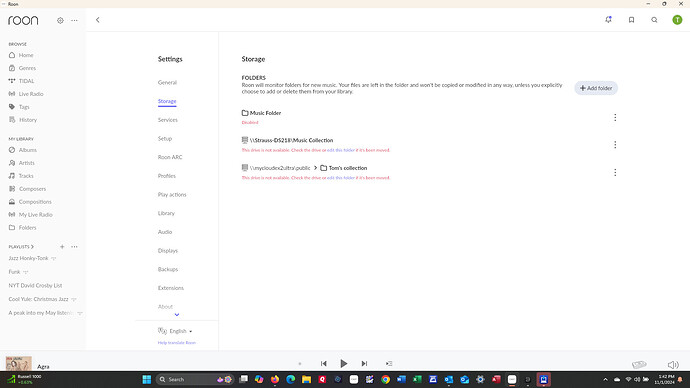Open options menu for Tom's collection folder

pyautogui.click(x=615, y=172)
